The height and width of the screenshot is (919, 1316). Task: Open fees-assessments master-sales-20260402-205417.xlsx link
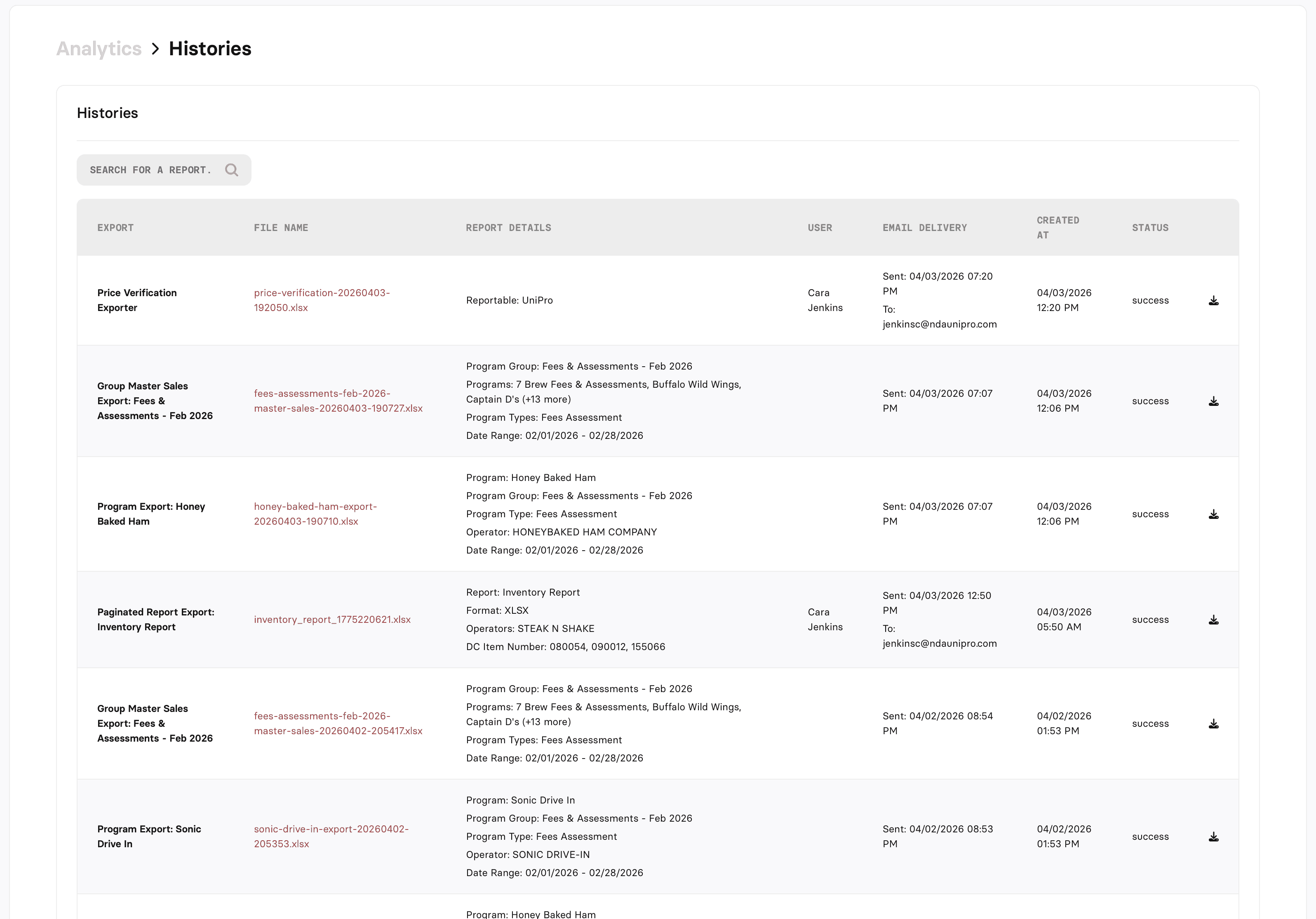pos(338,723)
